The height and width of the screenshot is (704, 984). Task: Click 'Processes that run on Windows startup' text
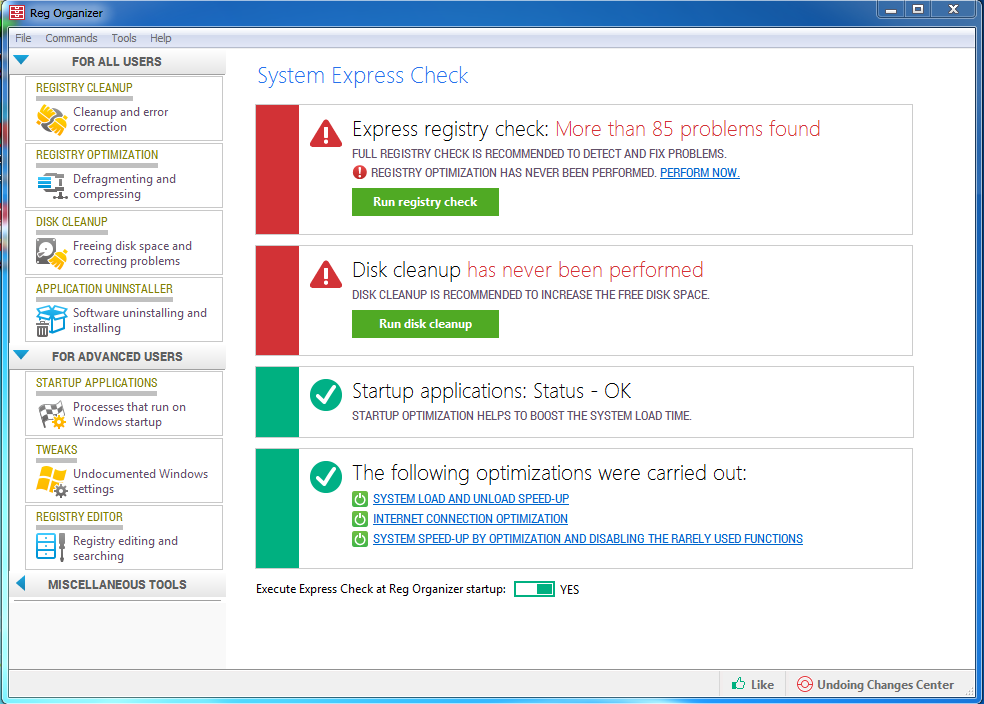tap(129, 414)
